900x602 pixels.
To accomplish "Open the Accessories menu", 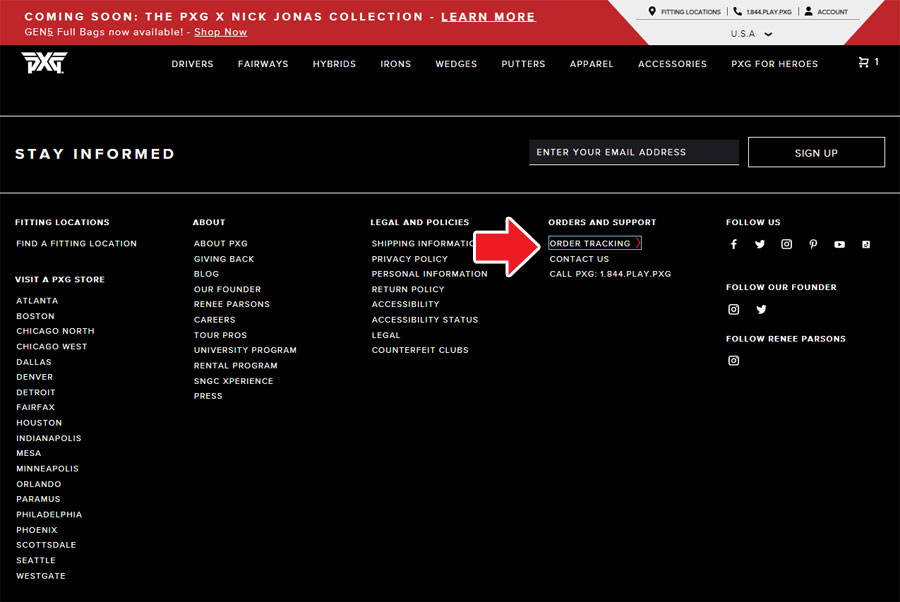I will click(672, 64).
